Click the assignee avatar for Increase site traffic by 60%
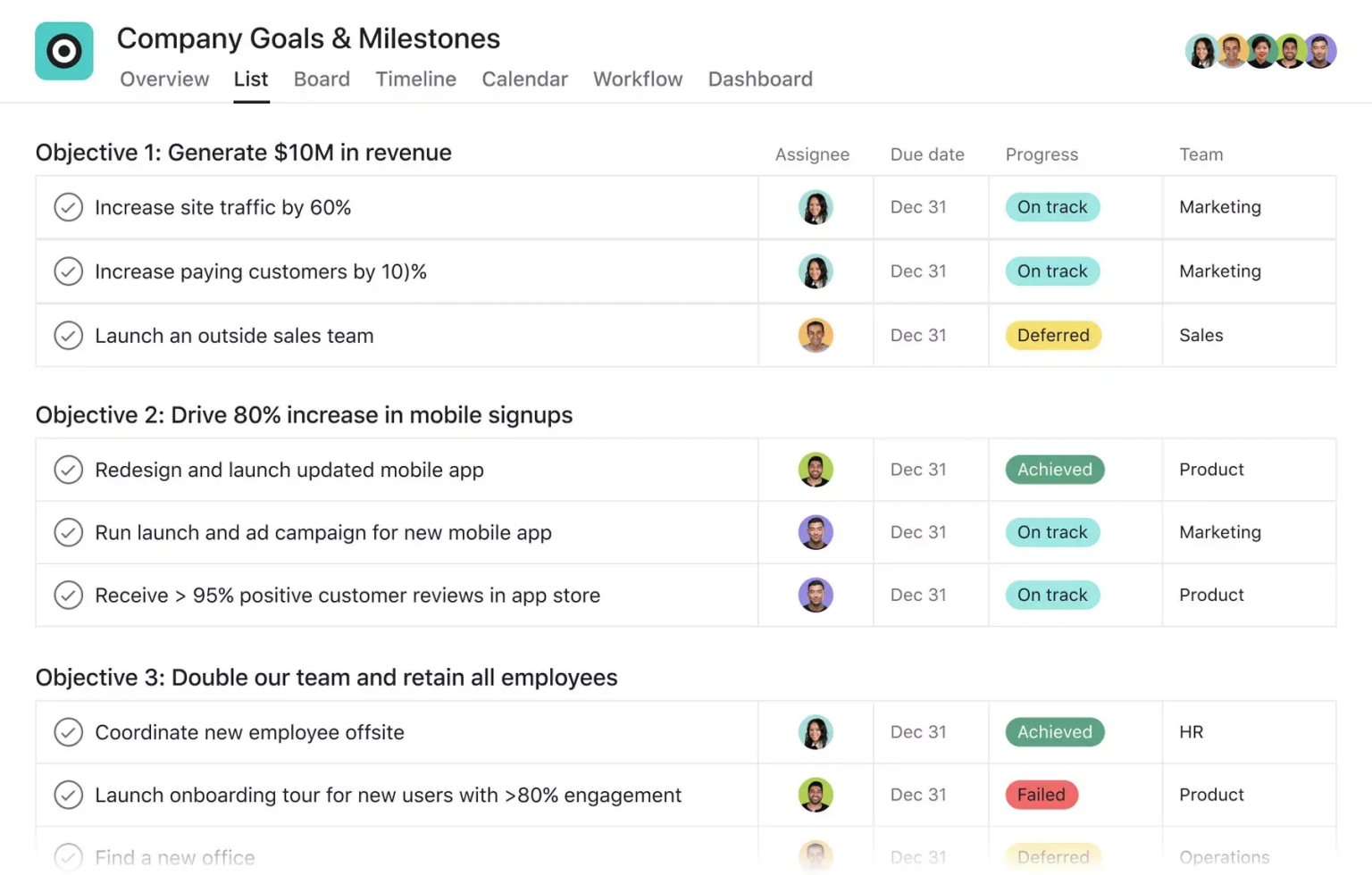Image resolution: width=1372 pixels, height=875 pixels. [x=815, y=207]
